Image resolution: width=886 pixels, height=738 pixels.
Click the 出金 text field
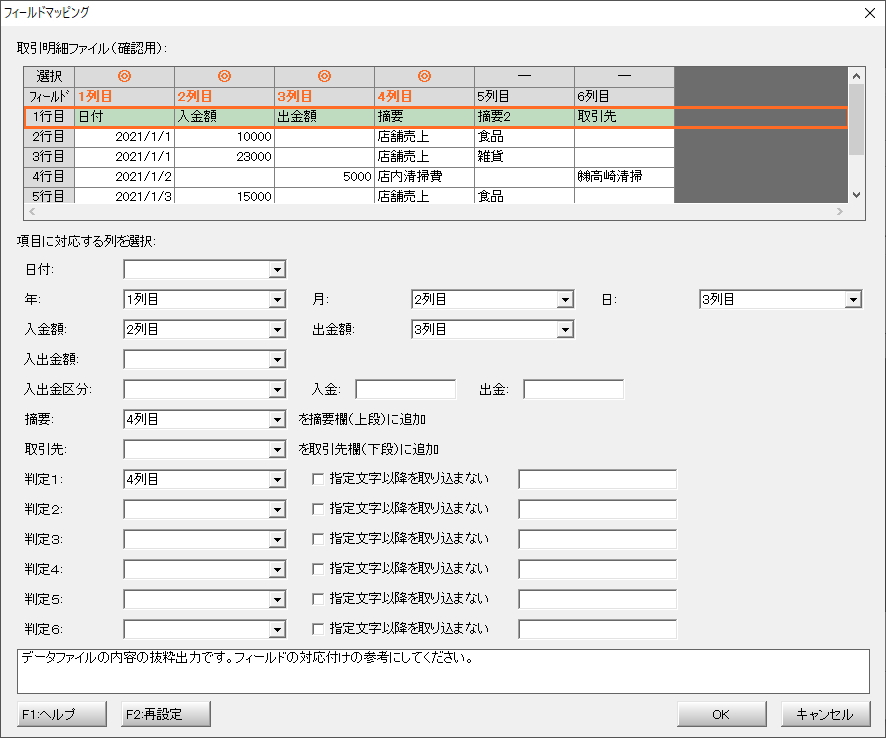(x=574, y=389)
